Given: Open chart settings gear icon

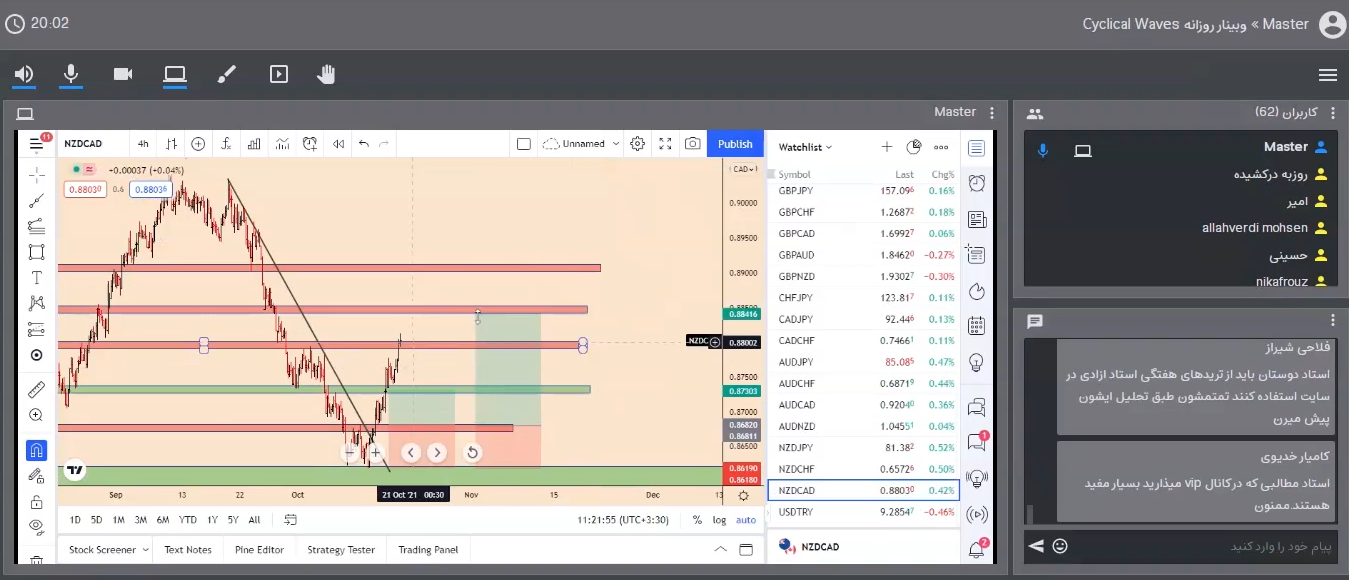Looking at the screenshot, I should [637, 144].
